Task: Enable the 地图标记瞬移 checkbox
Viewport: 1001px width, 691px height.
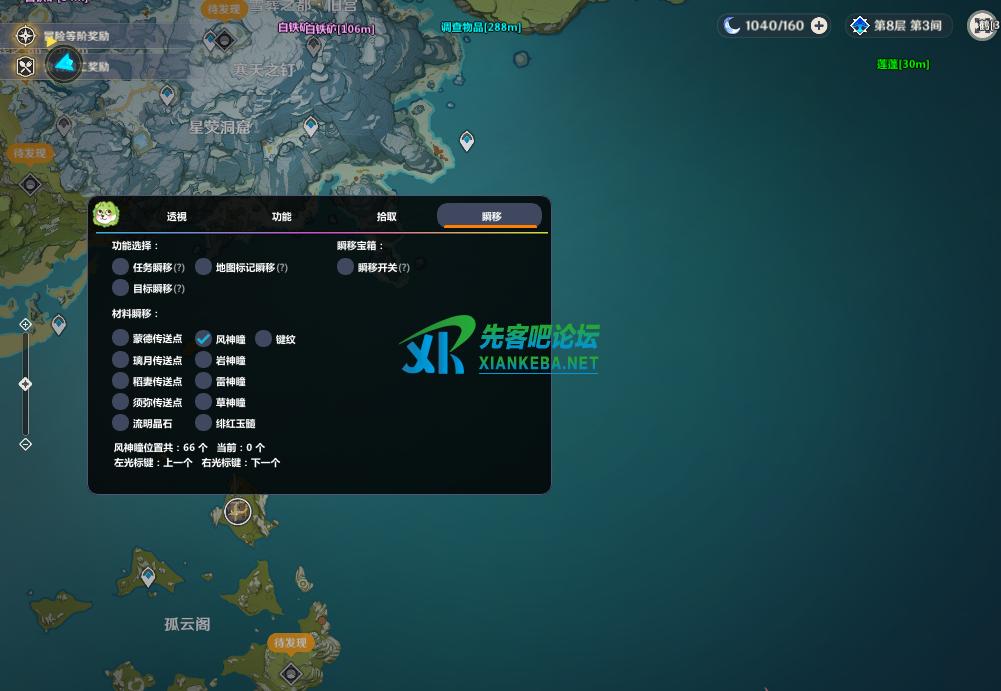Action: [204, 267]
